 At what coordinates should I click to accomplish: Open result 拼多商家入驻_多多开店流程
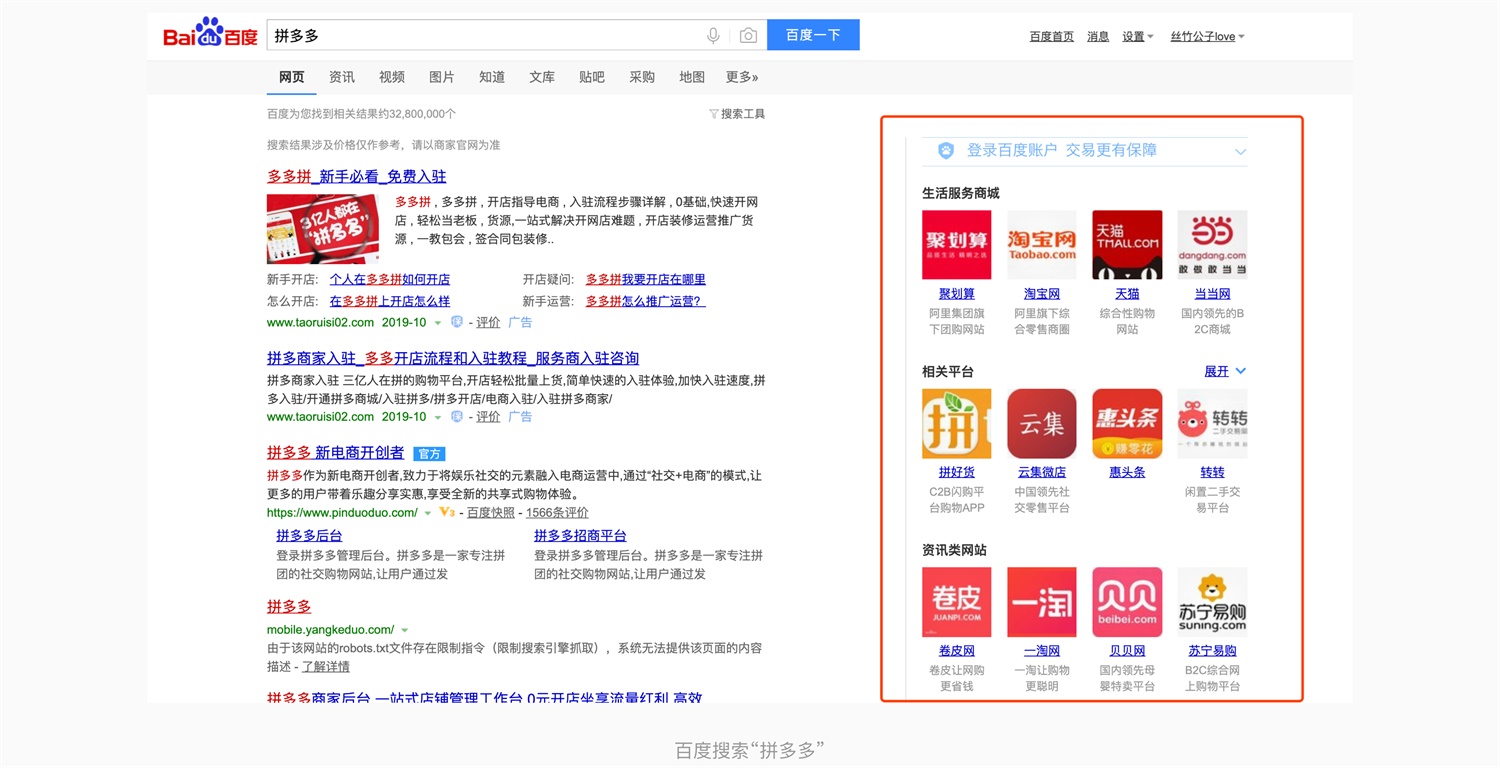point(453,358)
